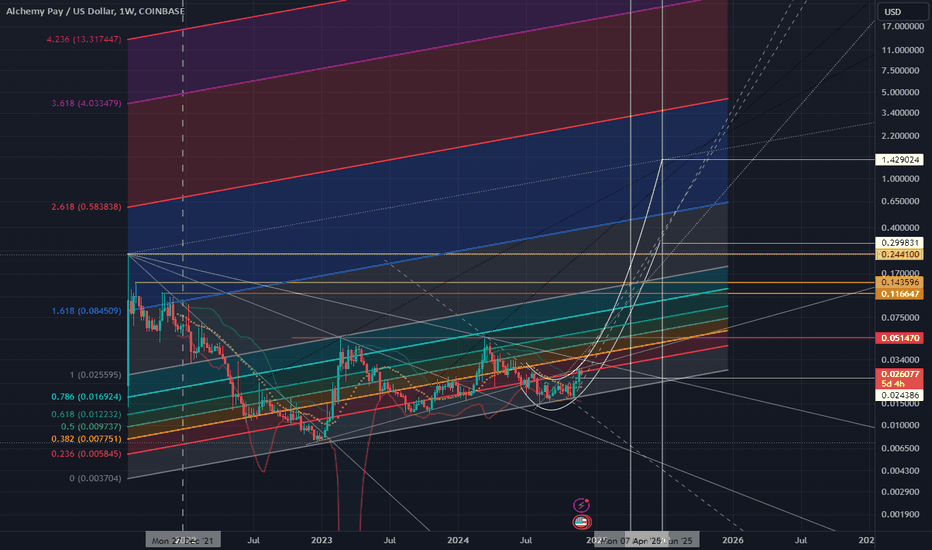Click the 7.500000 price axis value
The width and height of the screenshot is (932, 550).
coord(902,71)
